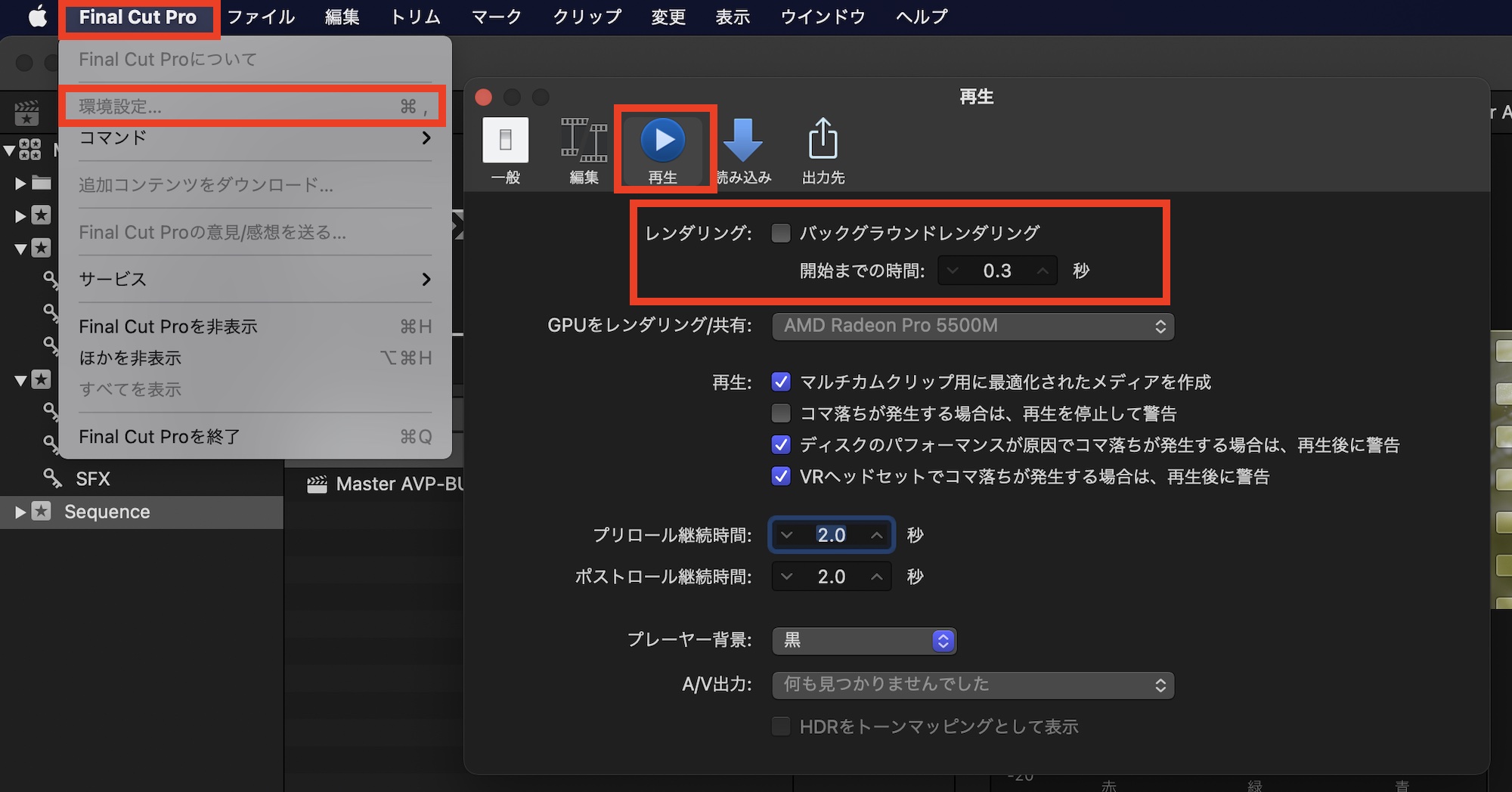
Task: Open the 編集 menu in menu bar
Action: coord(342,17)
